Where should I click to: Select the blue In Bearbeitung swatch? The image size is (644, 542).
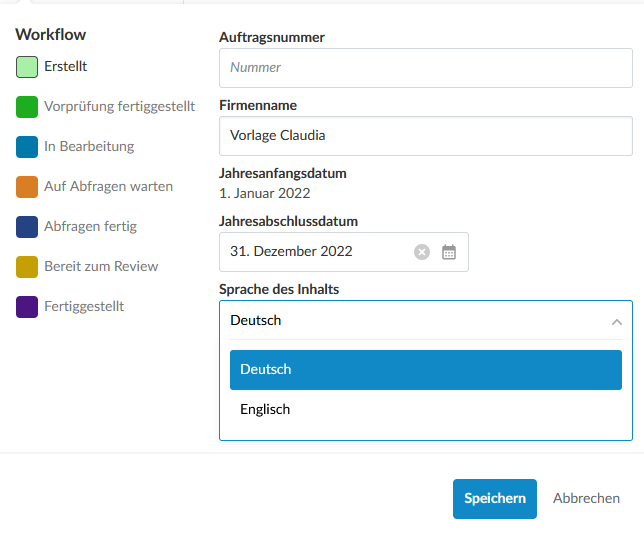coord(27,147)
